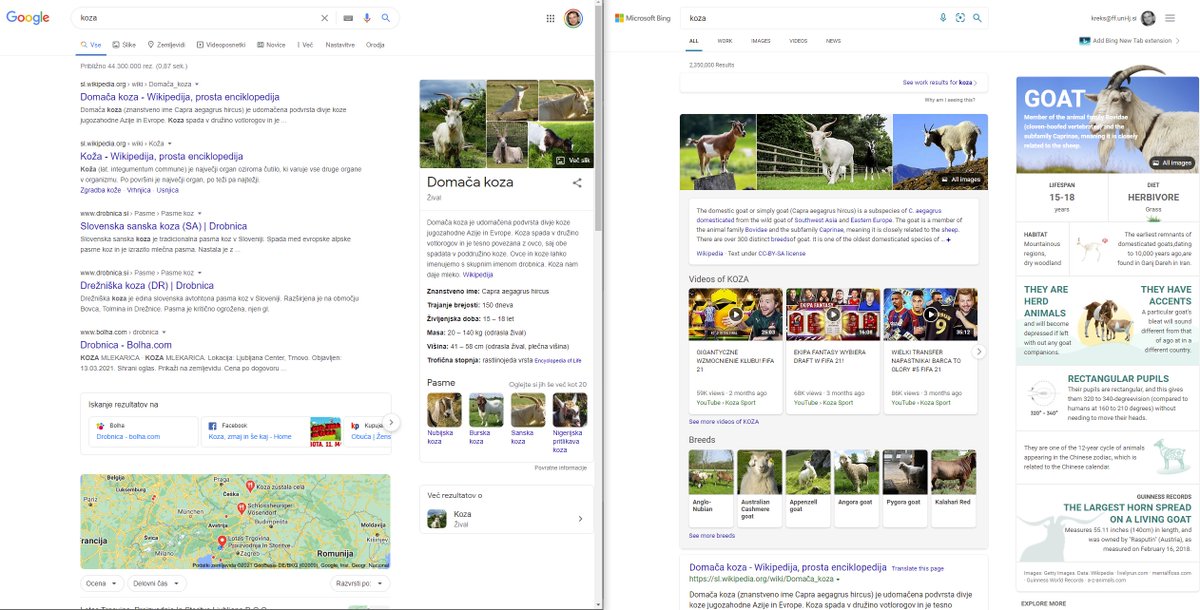The image size is (1200, 610).
Task: Open Google account profile picture
Action: [x=573, y=18]
